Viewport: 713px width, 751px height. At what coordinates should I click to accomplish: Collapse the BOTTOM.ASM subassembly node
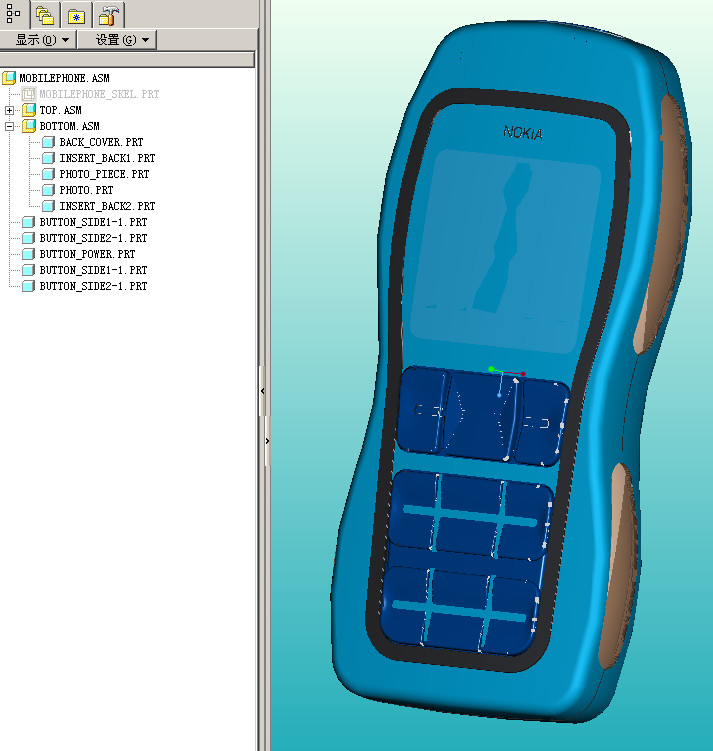tap(9, 126)
